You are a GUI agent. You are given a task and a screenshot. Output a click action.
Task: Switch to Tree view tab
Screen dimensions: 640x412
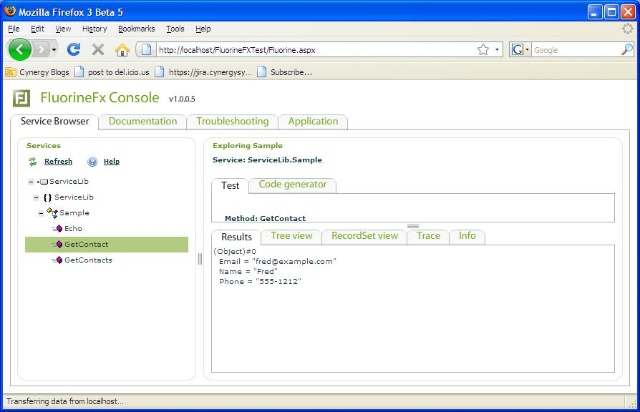pos(291,236)
